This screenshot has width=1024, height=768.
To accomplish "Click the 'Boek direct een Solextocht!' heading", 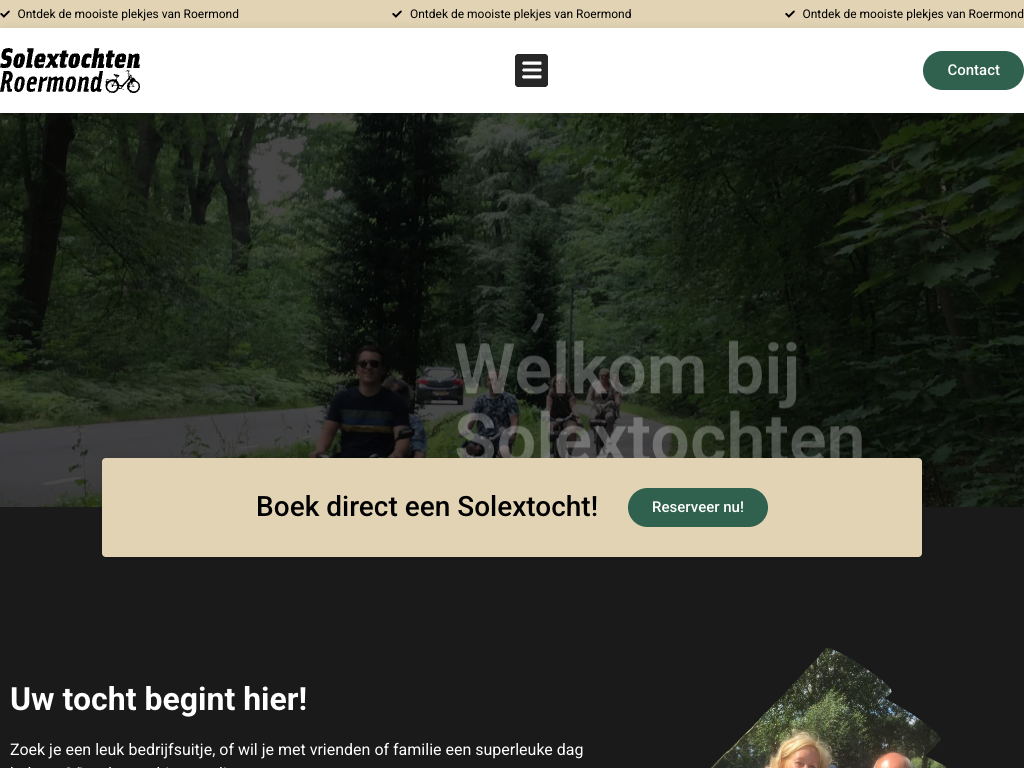I will [x=426, y=507].
